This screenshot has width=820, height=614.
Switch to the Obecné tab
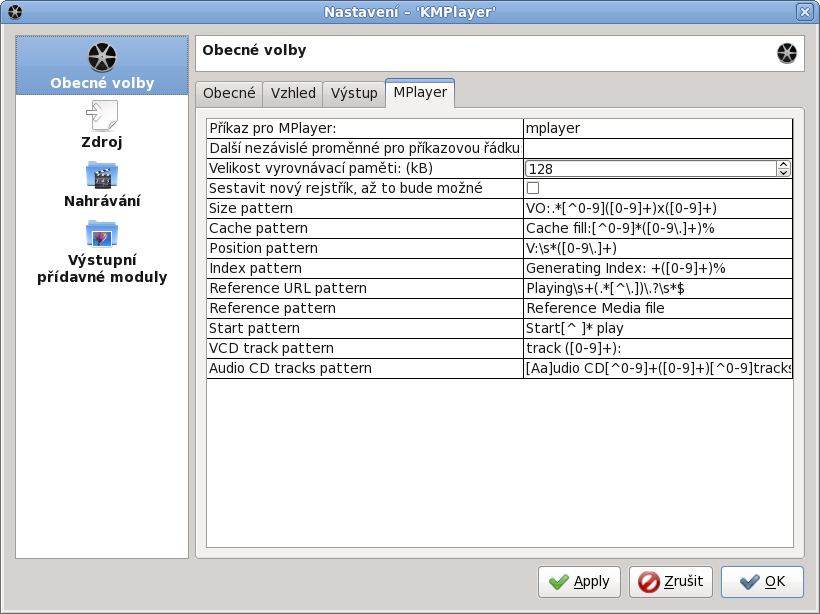(229, 93)
